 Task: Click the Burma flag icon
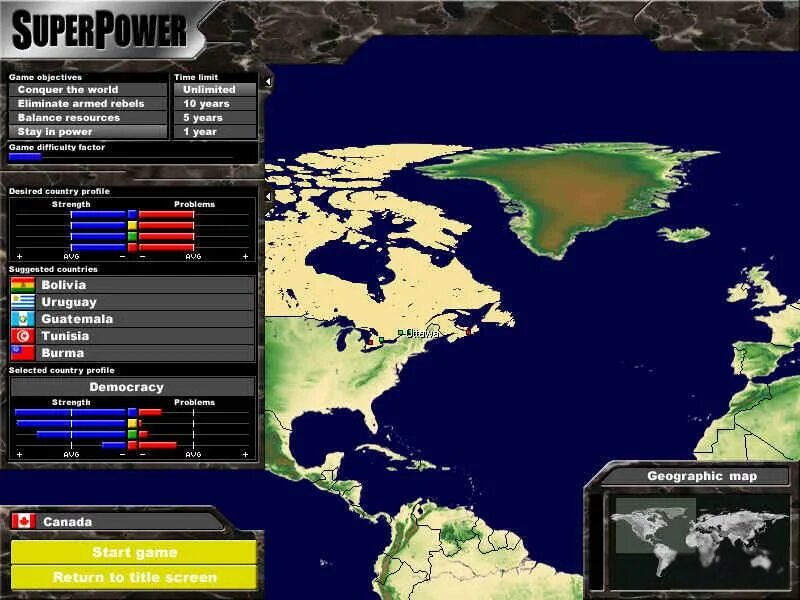pyautogui.click(x=23, y=353)
